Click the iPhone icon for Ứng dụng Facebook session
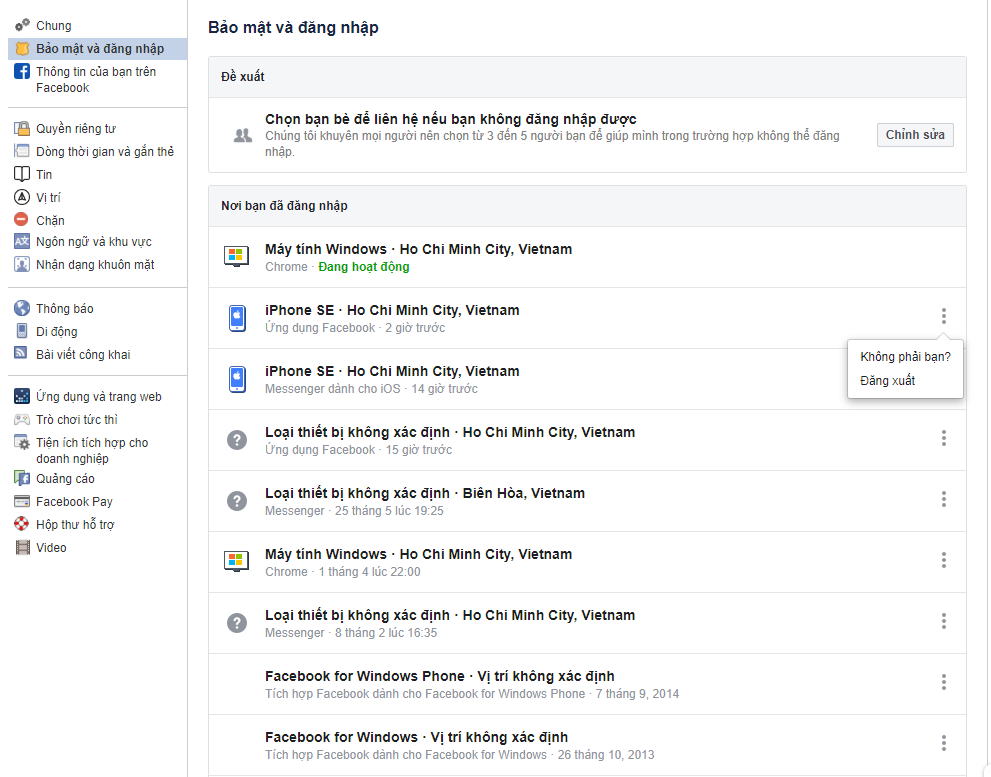The width and height of the screenshot is (991, 777). 237,318
